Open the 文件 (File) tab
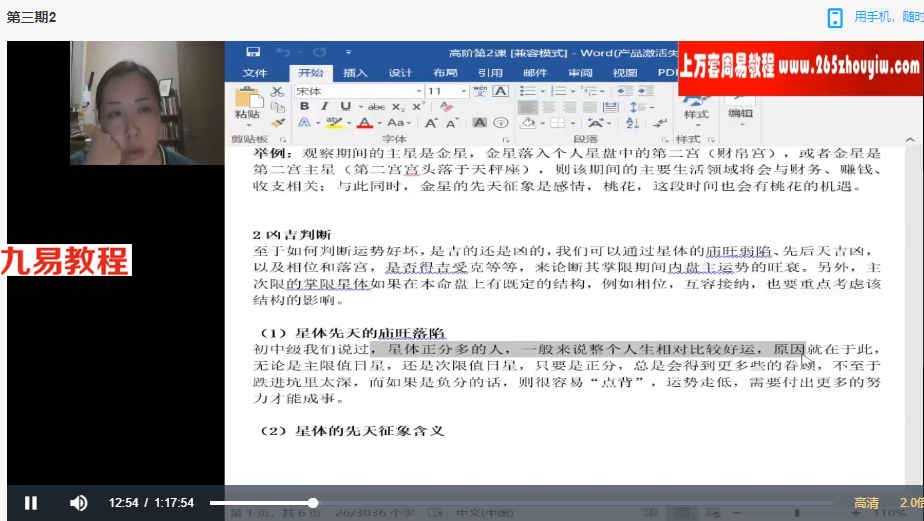The height and width of the screenshot is (521, 924). pyautogui.click(x=255, y=72)
